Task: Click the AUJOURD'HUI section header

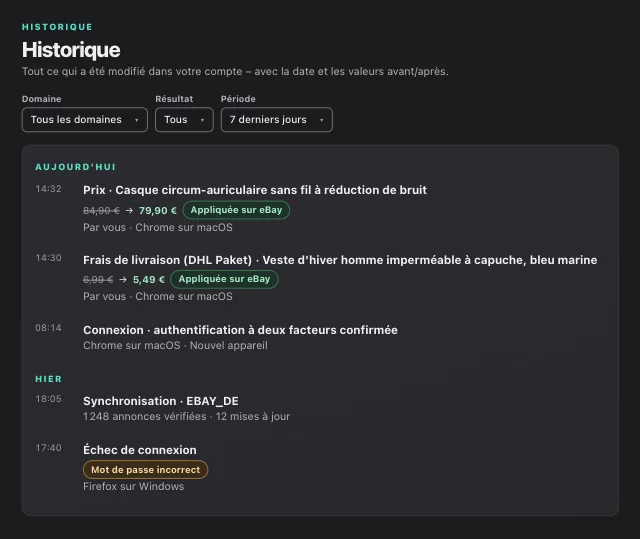Action: 76,167
